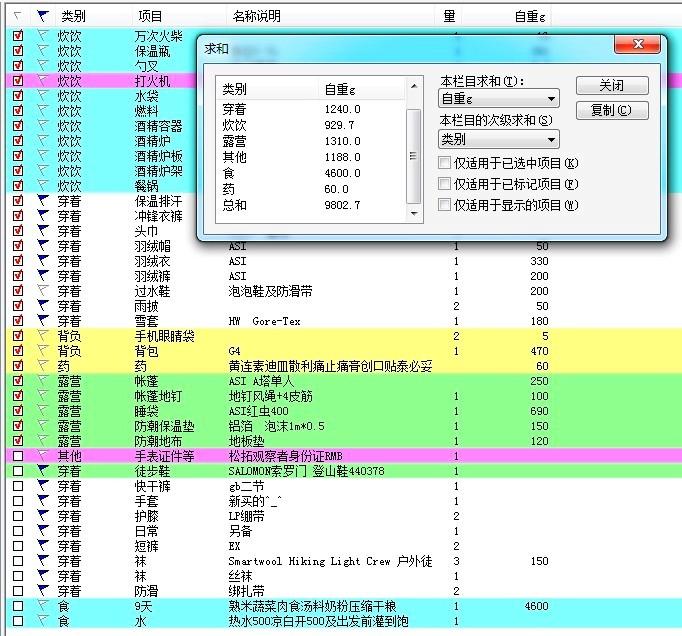This screenshot has width=682, height=636.
Task: Sort by the blue flag column header
Action: click(42, 17)
